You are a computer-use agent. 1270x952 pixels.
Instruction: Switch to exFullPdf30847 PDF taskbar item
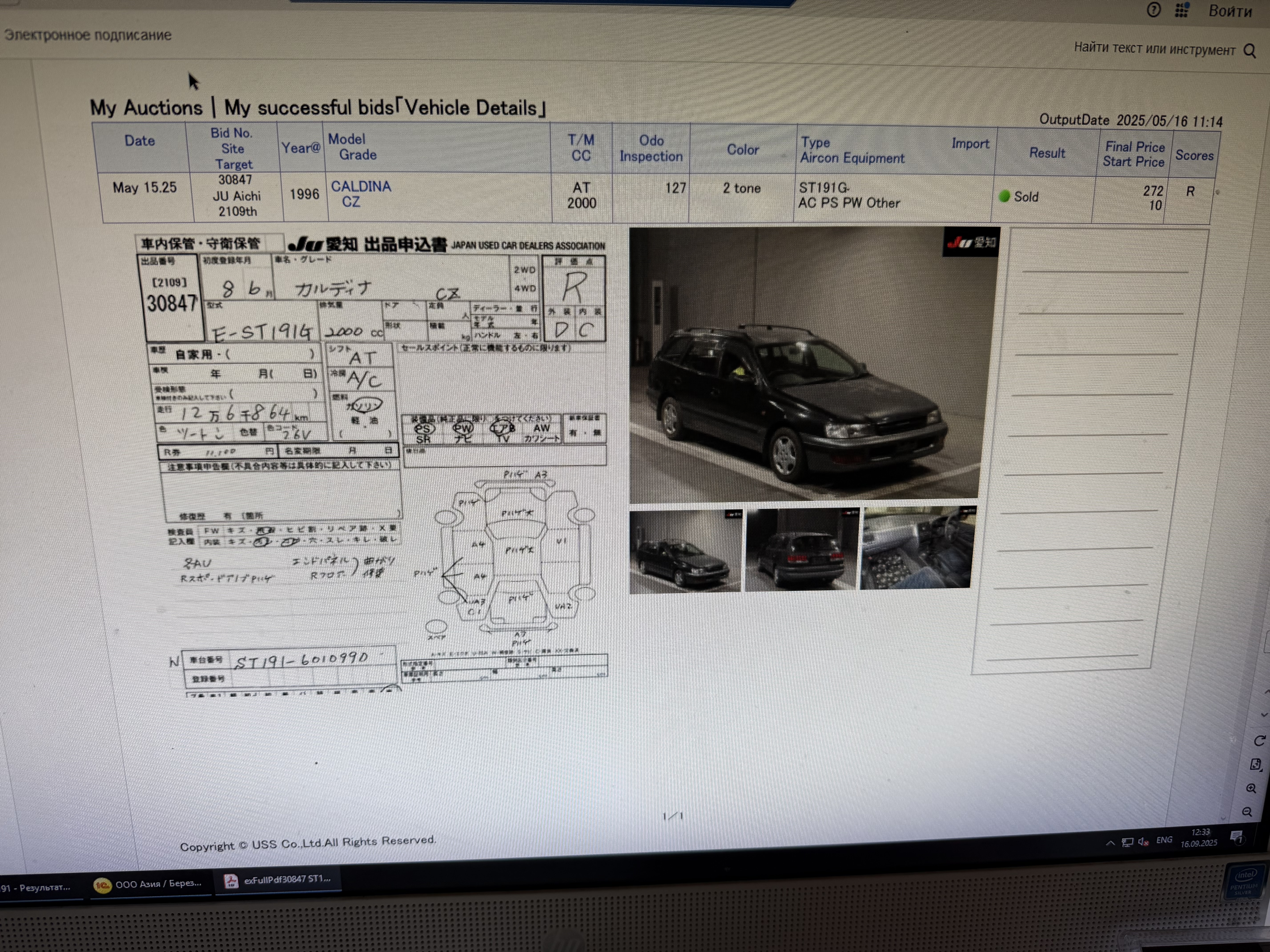(278, 880)
